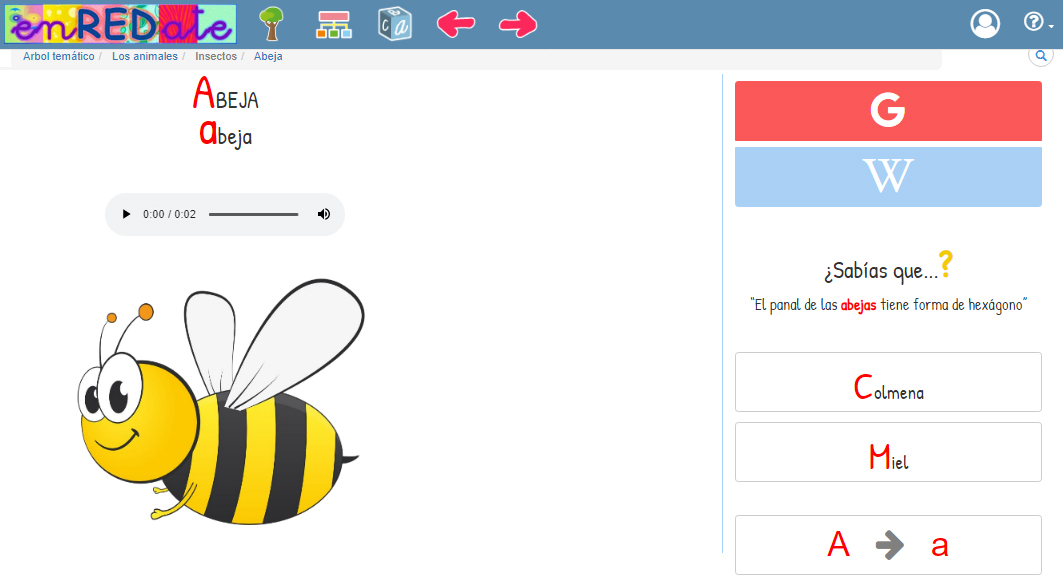Open the related word Colmena
Viewport: 1063px width, 581px height.
(888, 382)
